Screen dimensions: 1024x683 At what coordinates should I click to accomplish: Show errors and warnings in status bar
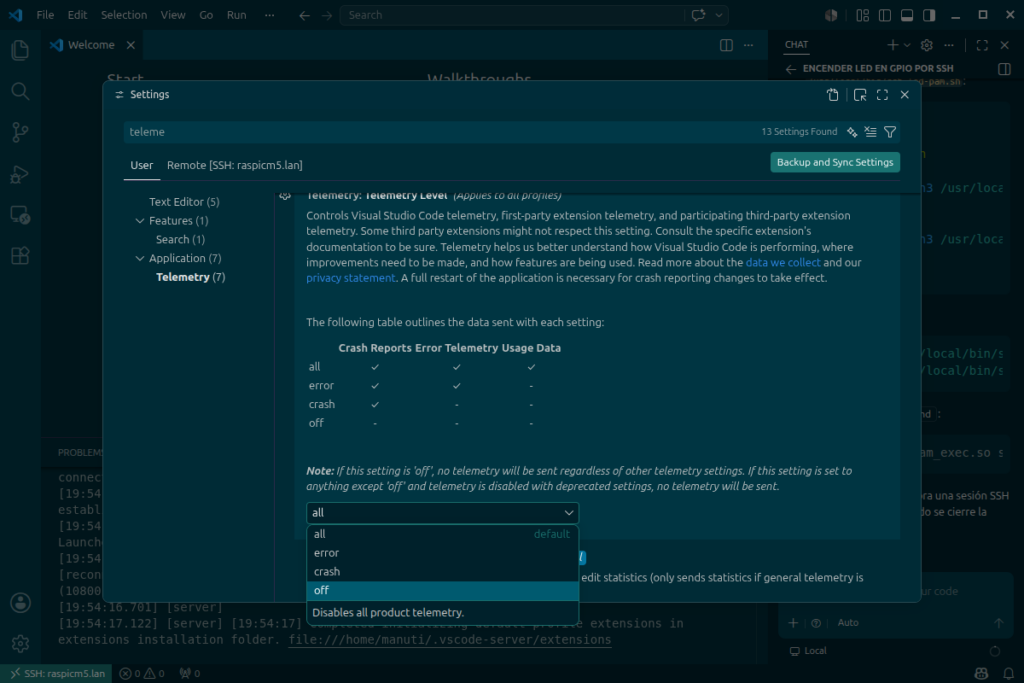pyautogui.click(x=142, y=673)
